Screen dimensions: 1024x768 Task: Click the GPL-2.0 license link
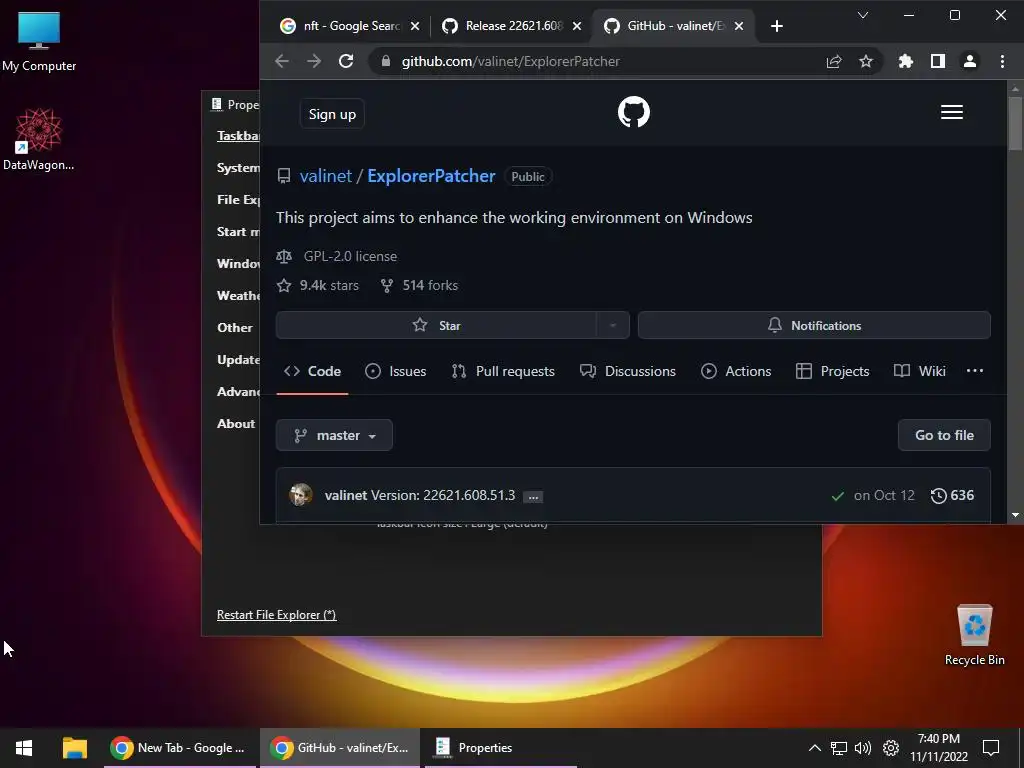(x=350, y=256)
